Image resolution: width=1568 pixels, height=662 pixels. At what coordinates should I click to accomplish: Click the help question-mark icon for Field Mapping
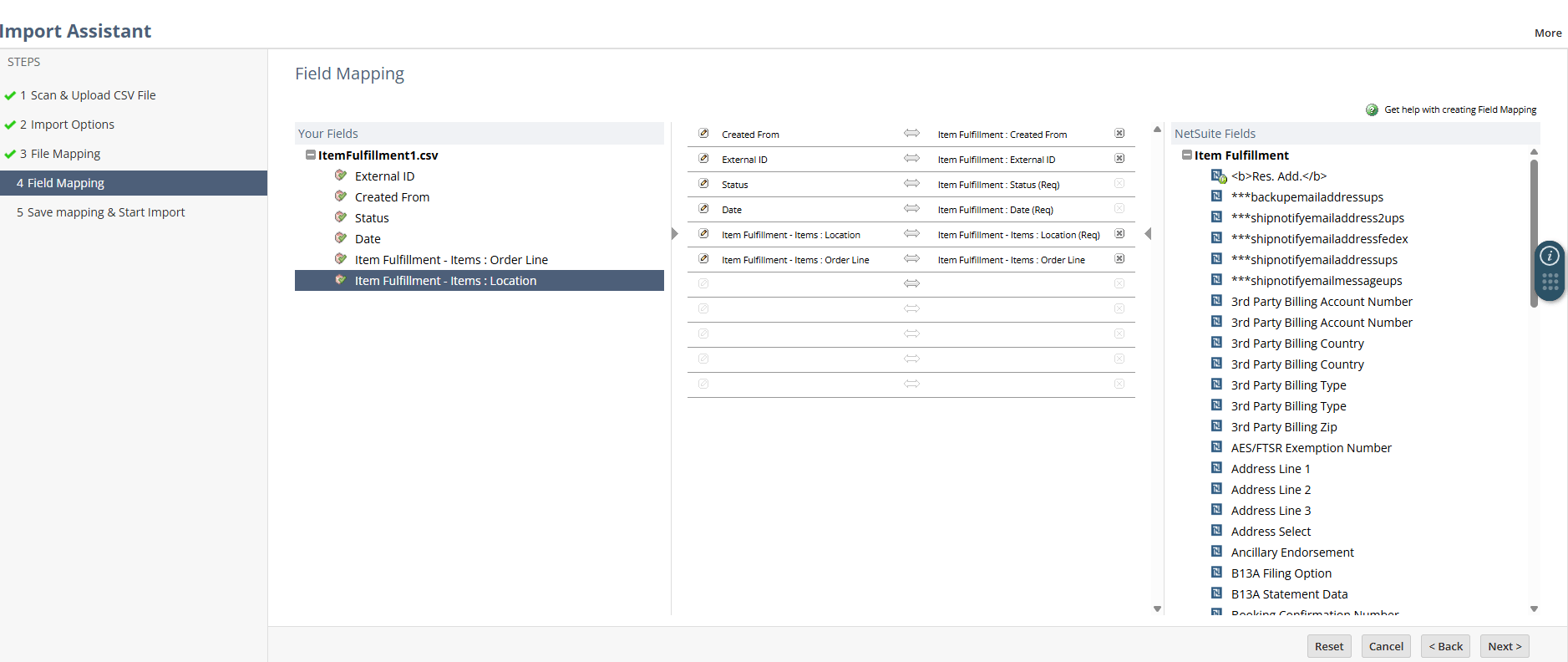point(1372,109)
